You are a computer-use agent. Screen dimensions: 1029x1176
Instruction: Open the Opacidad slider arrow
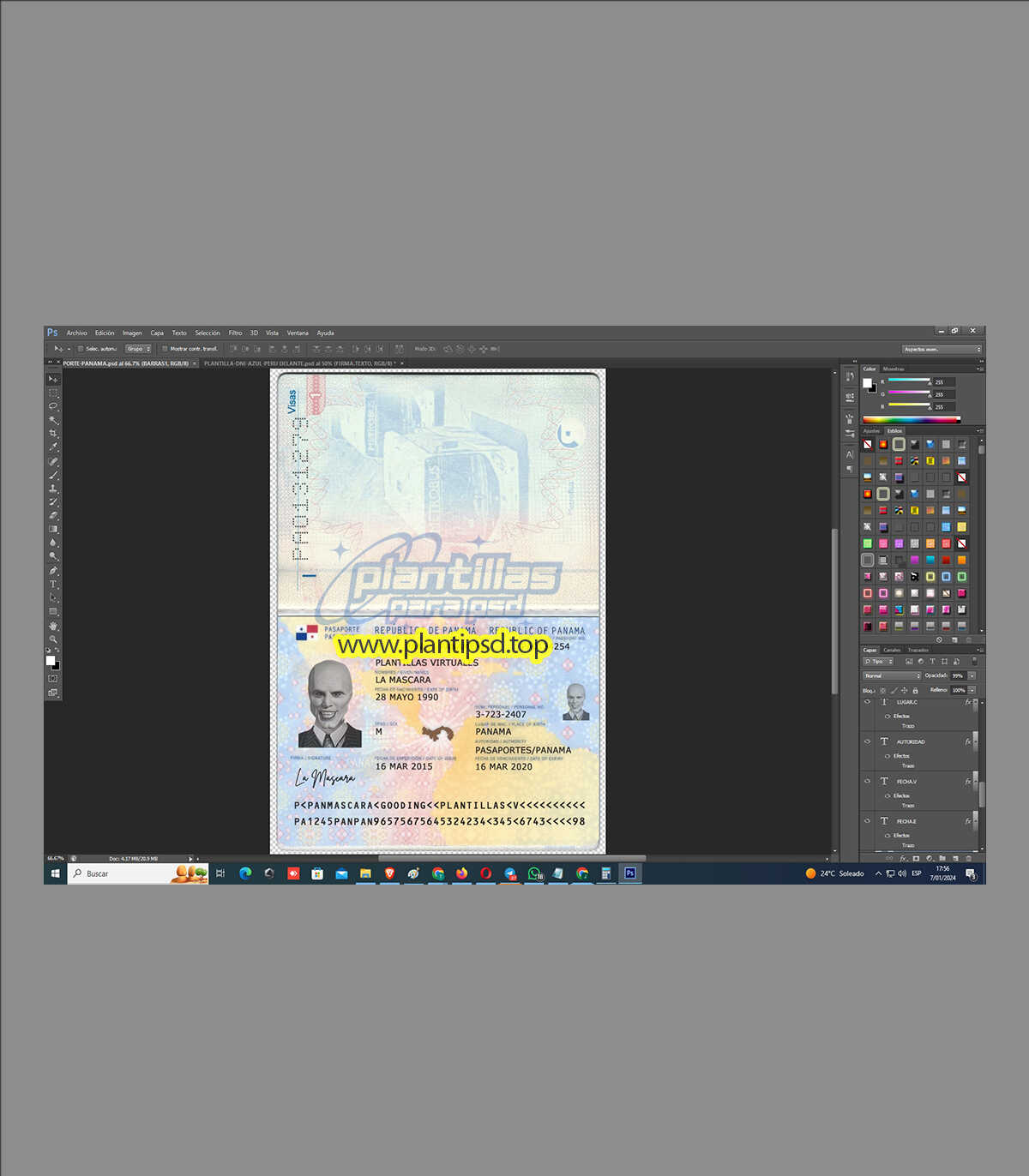(972, 675)
